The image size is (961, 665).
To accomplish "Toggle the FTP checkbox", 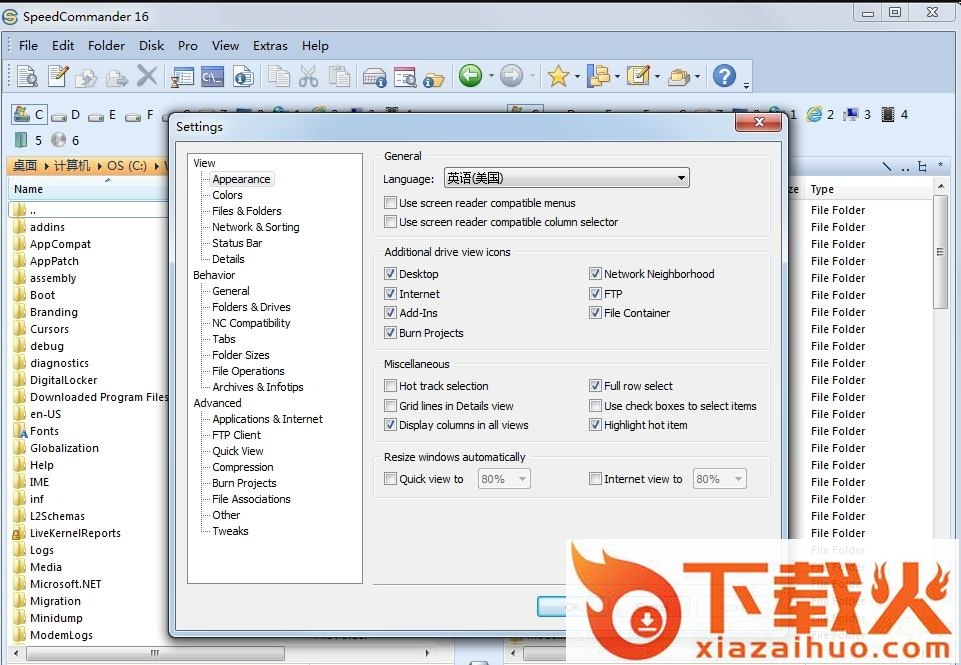I will click(x=595, y=294).
